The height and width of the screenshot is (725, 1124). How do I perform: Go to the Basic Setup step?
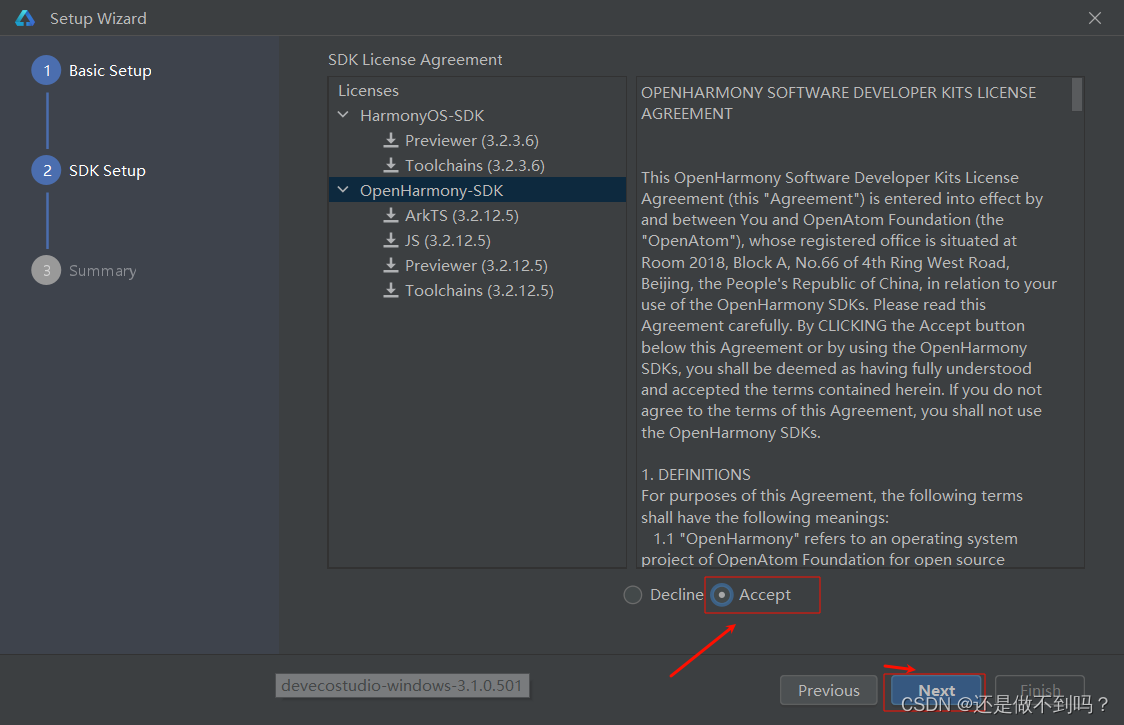[110, 70]
